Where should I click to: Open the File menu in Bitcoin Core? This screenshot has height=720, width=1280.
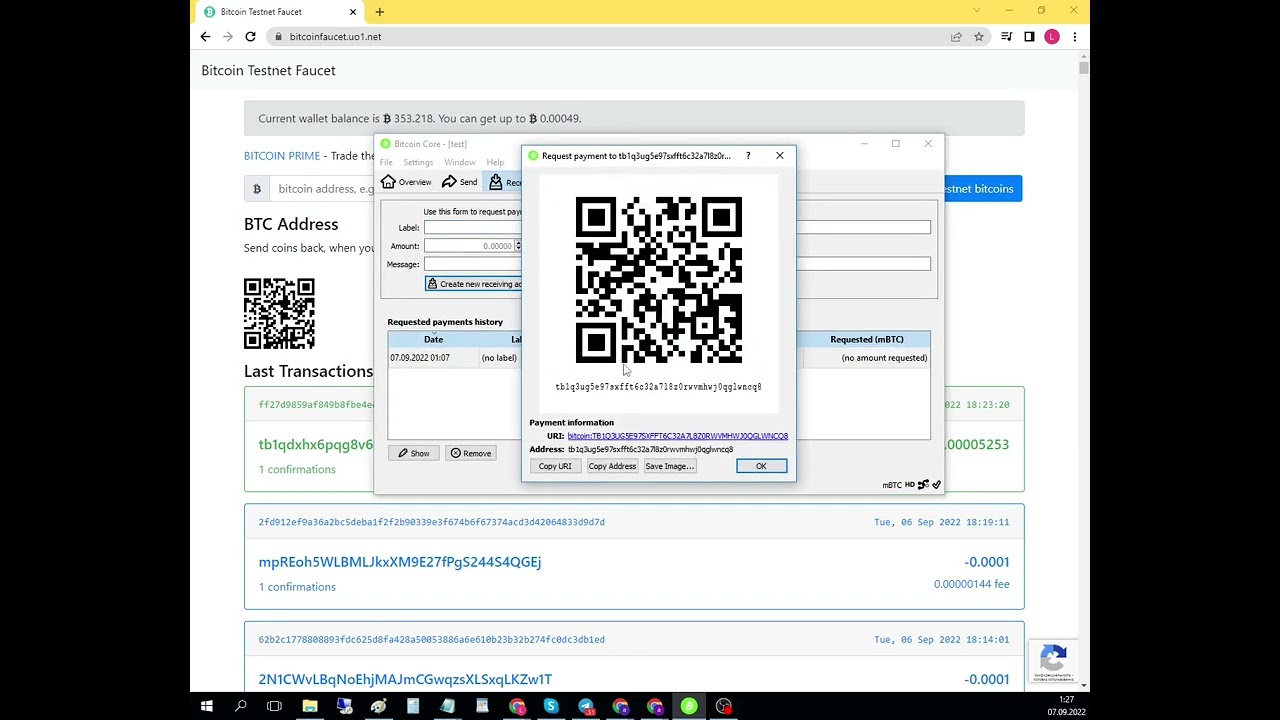[x=386, y=162]
